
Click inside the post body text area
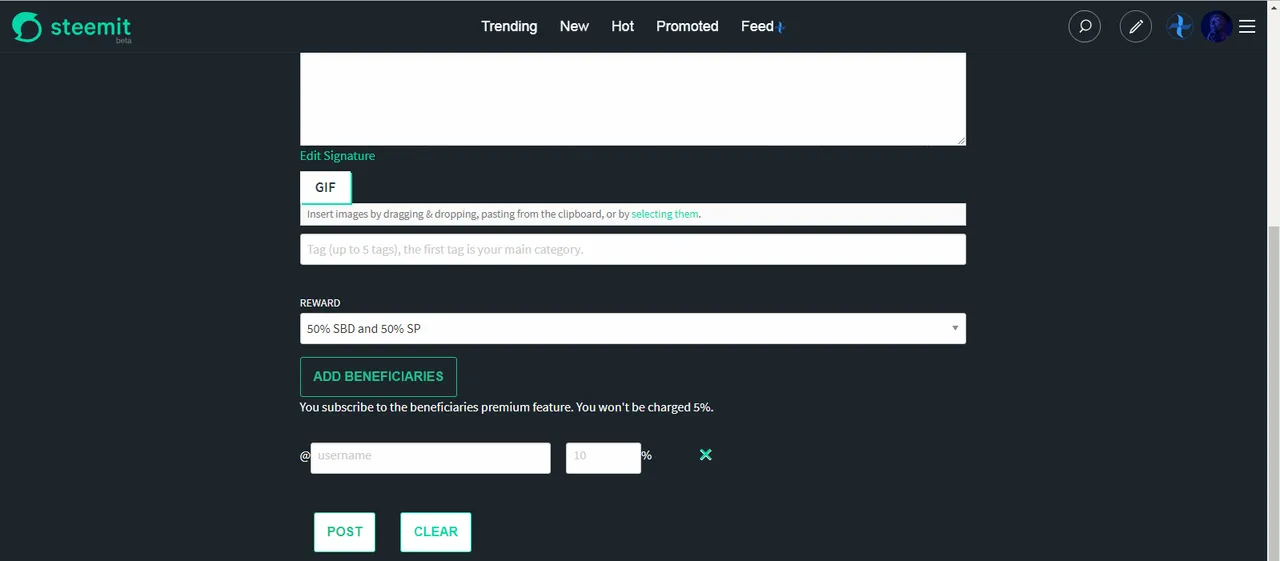click(x=633, y=98)
